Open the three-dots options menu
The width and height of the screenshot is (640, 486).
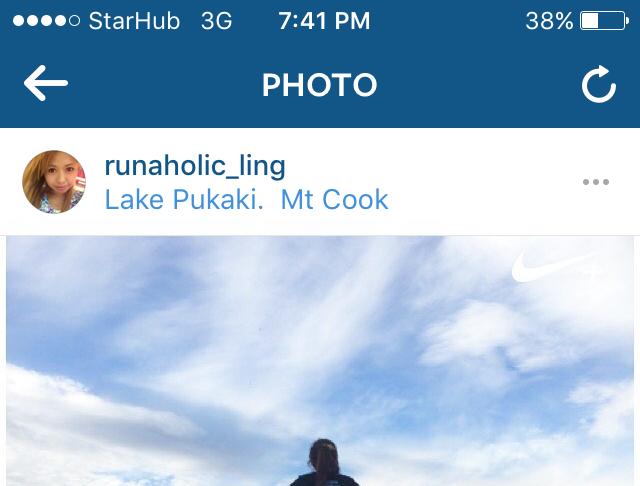click(596, 182)
